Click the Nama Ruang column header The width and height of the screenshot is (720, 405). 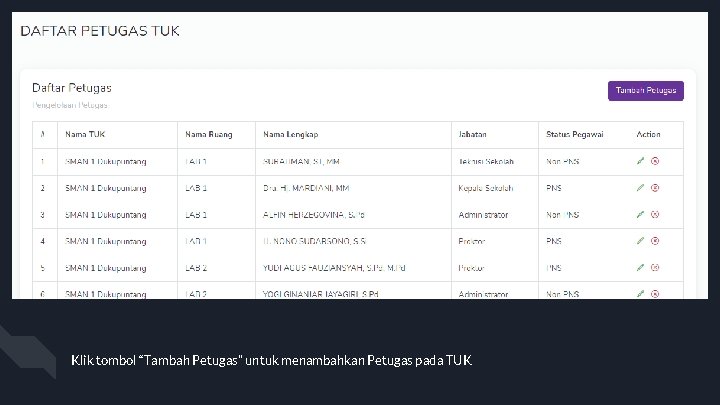205,135
